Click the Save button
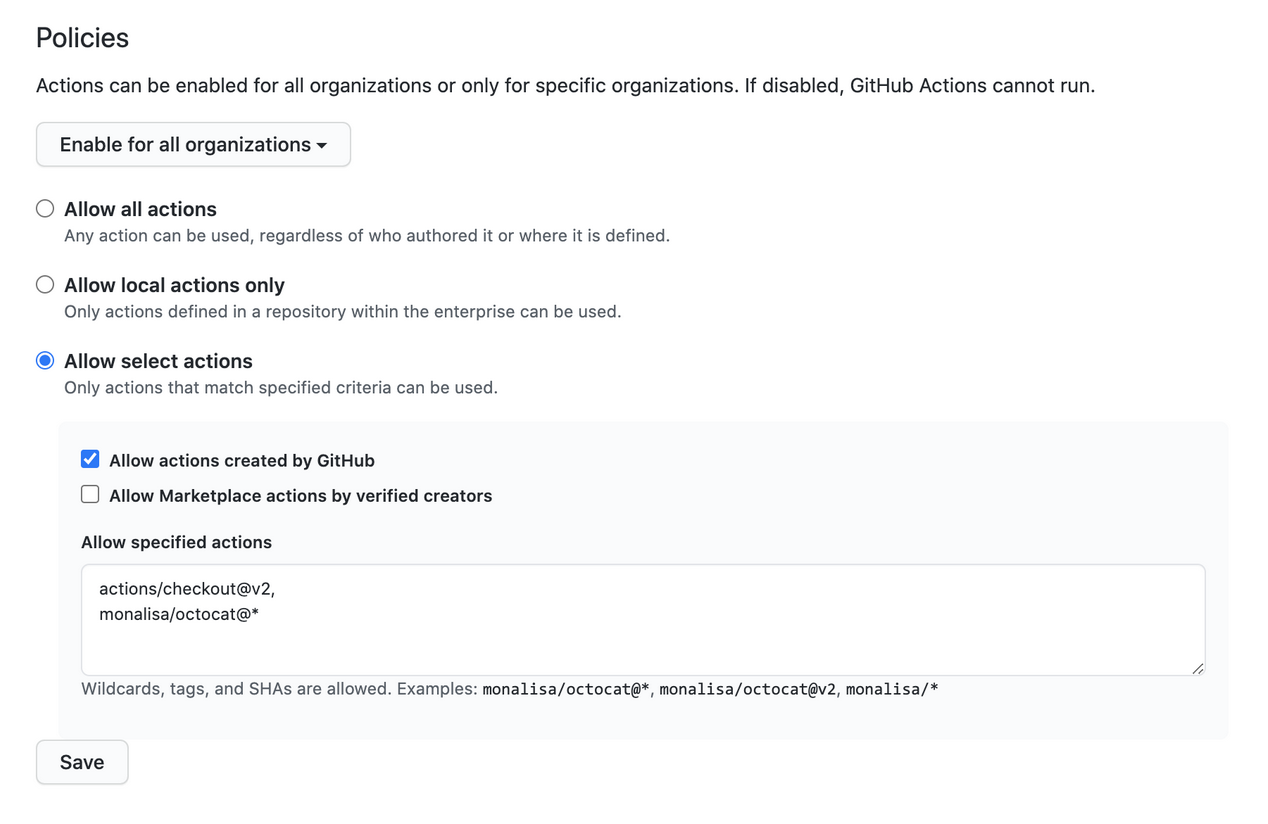Screen dimensions: 1268x824 (81, 761)
